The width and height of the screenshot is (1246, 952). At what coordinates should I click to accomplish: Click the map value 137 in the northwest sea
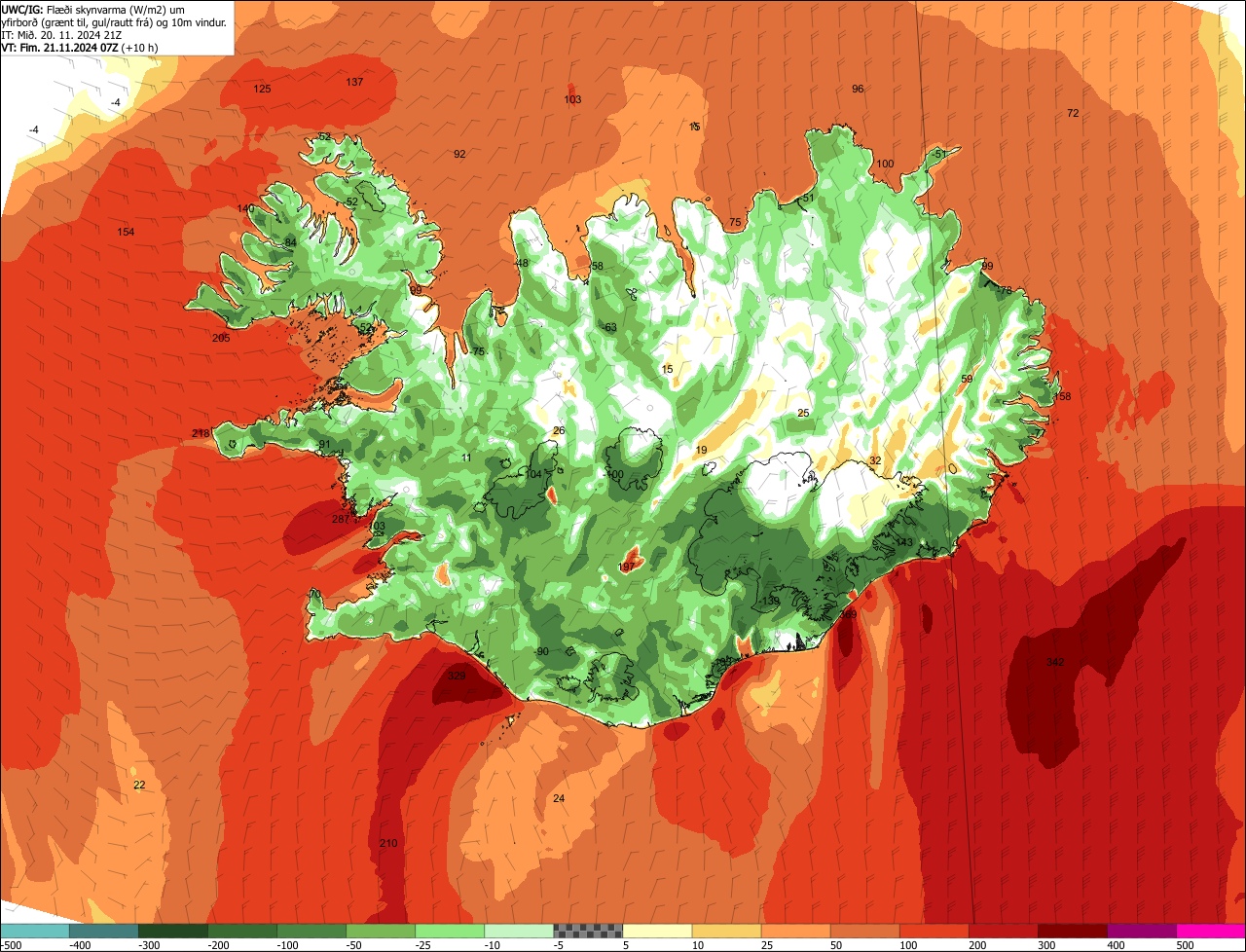pos(354,82)
